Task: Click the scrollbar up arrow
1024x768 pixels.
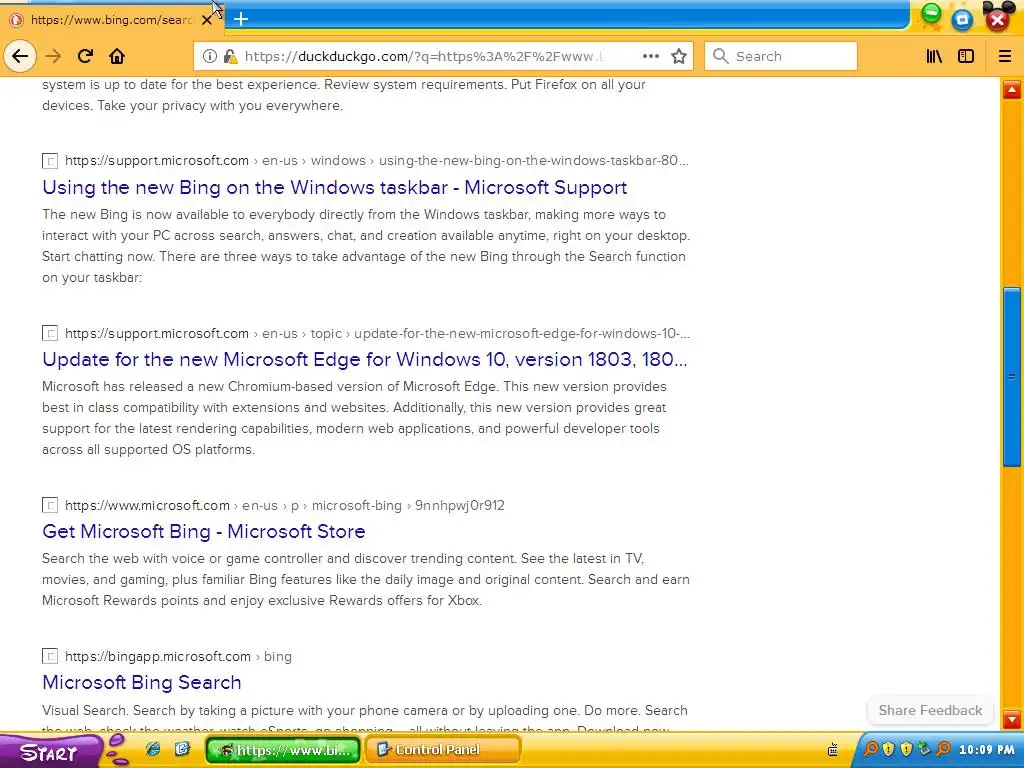Action: [1012, 89]
